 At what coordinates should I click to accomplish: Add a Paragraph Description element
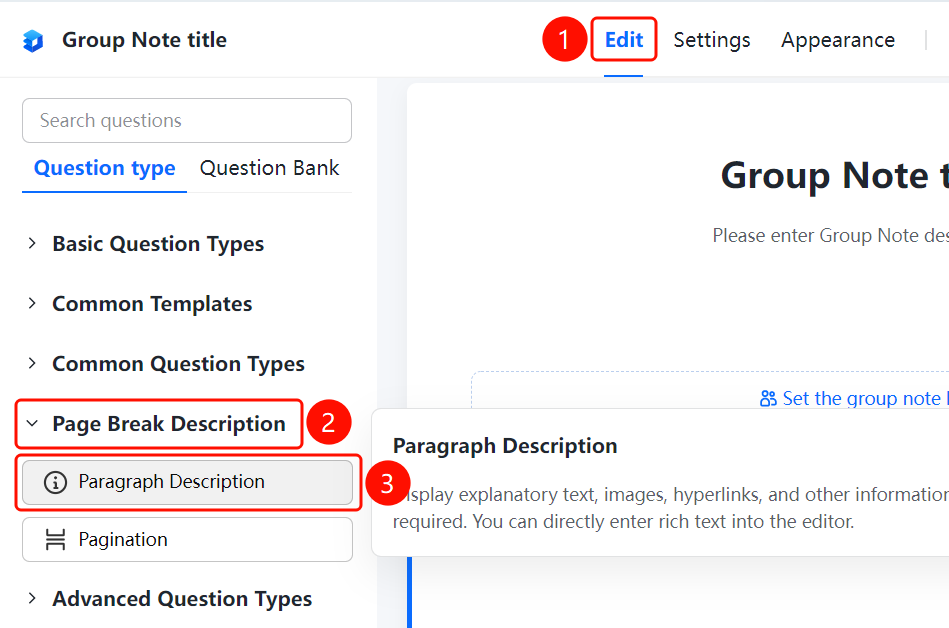188,482
